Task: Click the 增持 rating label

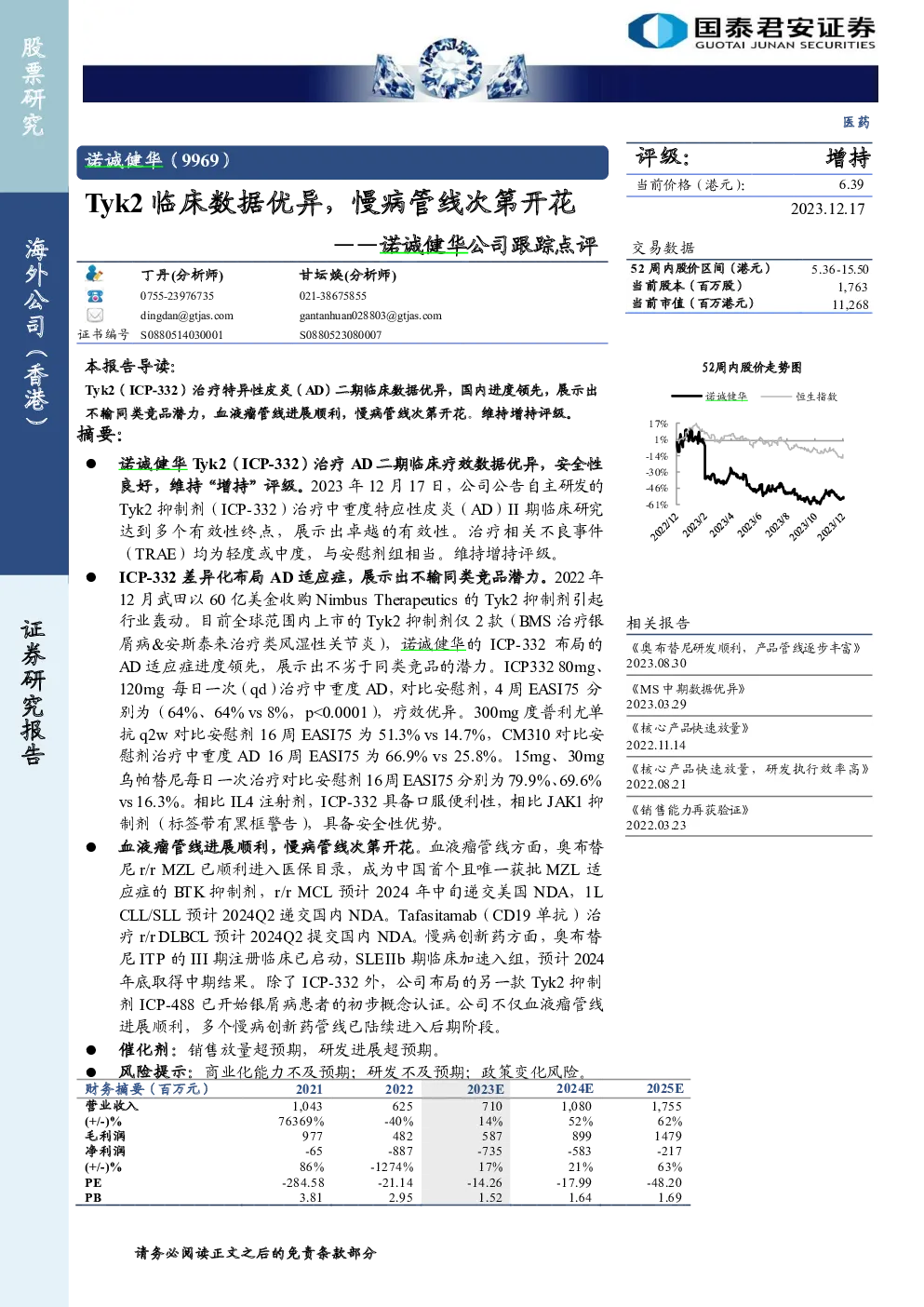Action: (x=848, y=157)
